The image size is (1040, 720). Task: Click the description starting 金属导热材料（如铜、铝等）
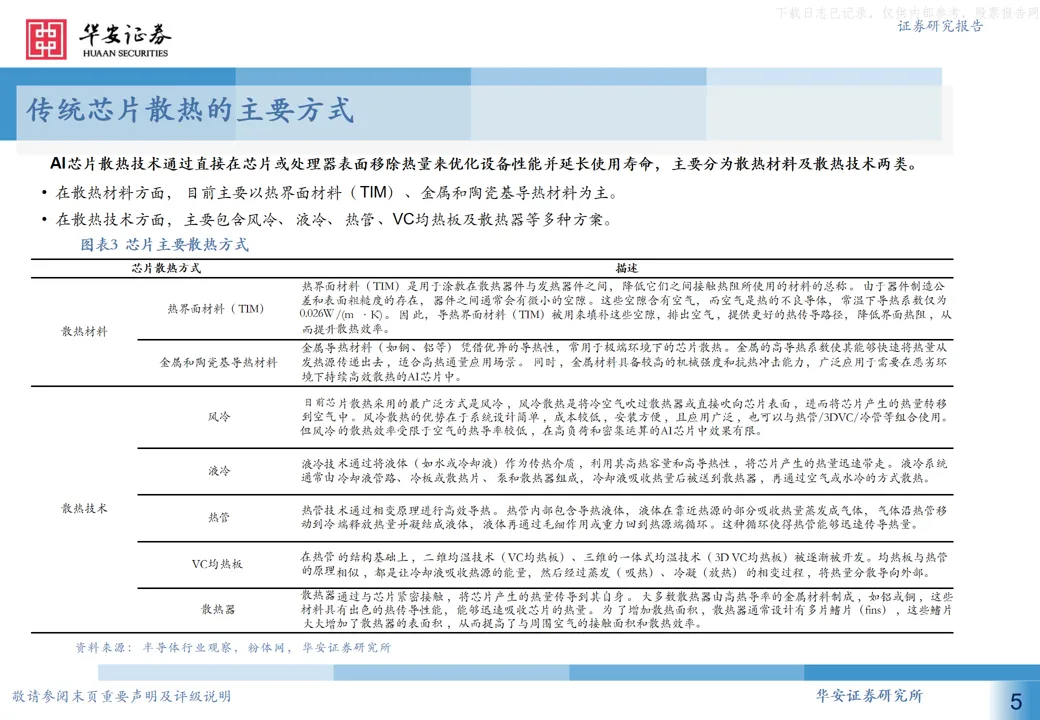point(624,363)
